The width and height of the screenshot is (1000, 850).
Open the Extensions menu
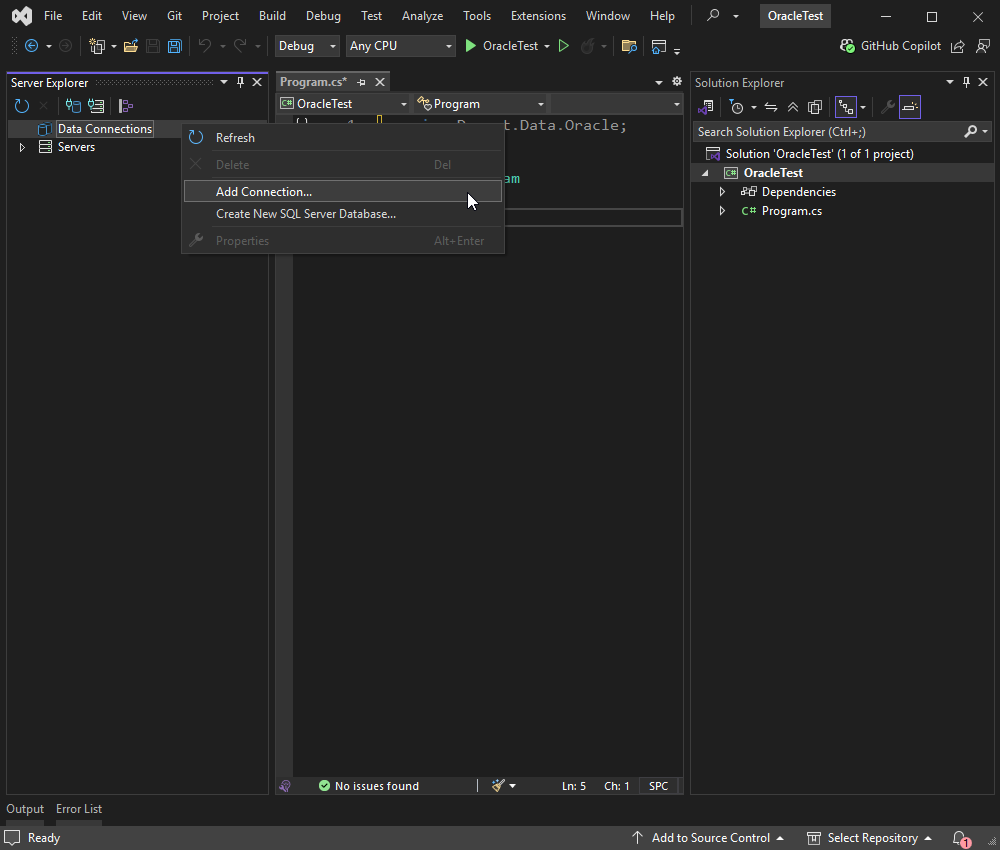click(538, 16)
